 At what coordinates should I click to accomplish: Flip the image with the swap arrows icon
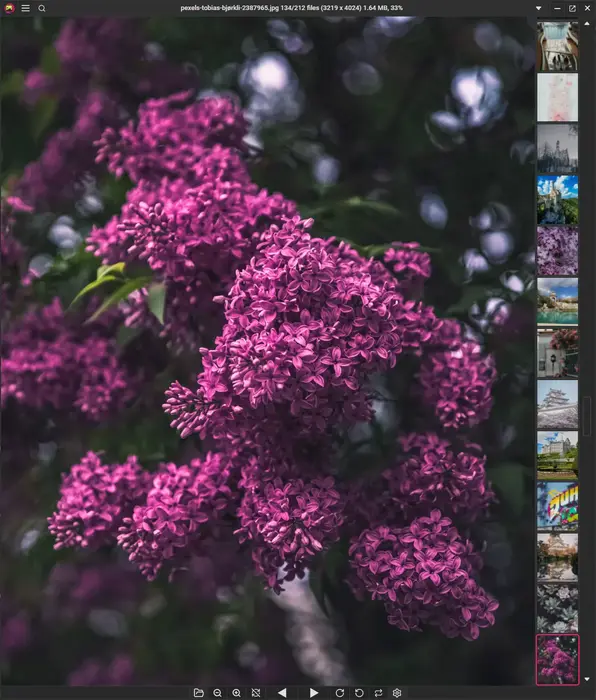click(378, 692)
